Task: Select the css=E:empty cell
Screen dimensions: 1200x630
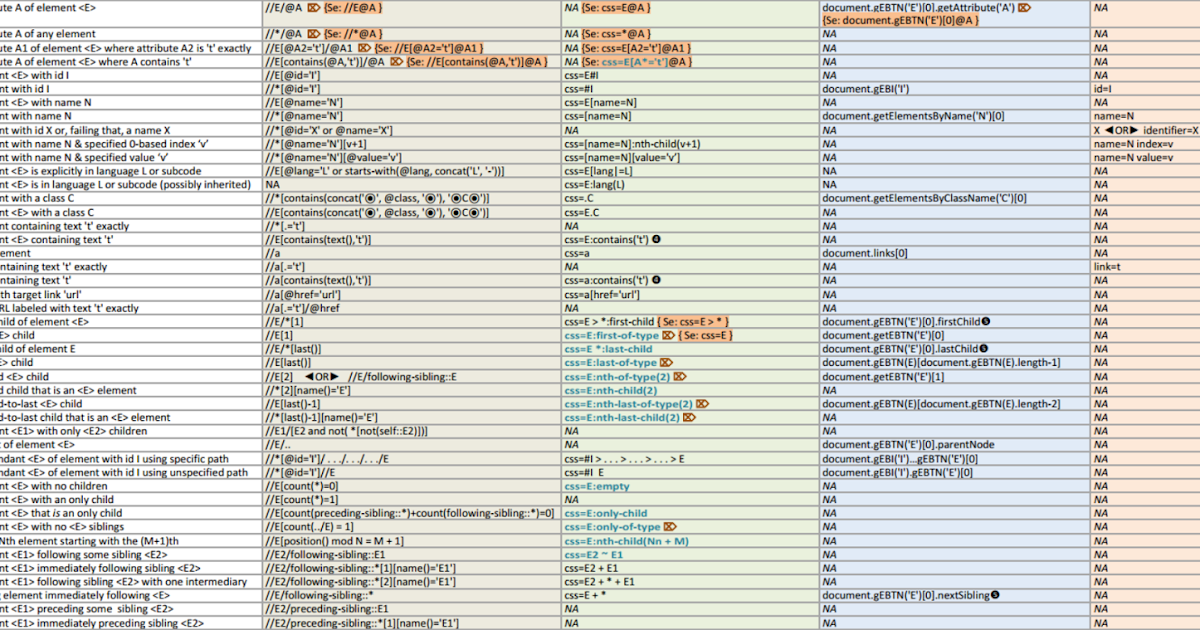Action: 597,486
